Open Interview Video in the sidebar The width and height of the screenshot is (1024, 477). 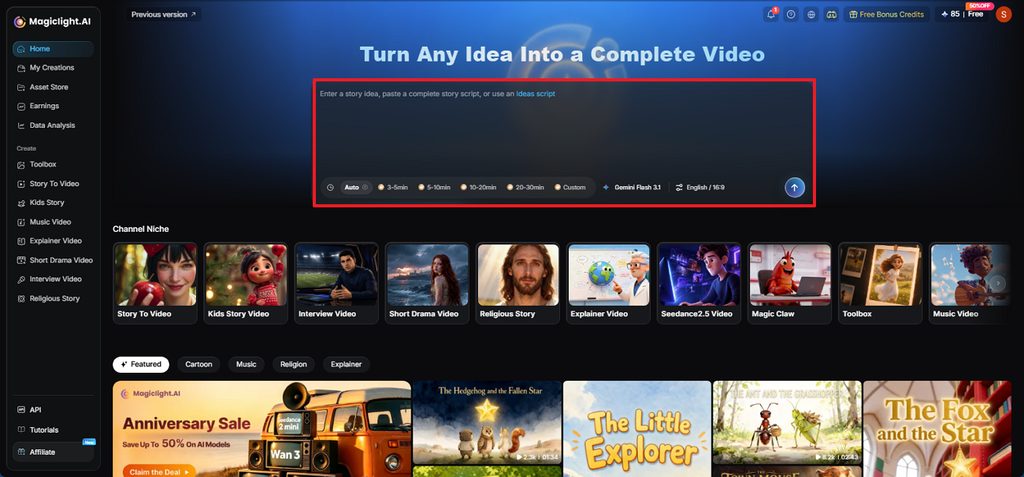point(53,279)
